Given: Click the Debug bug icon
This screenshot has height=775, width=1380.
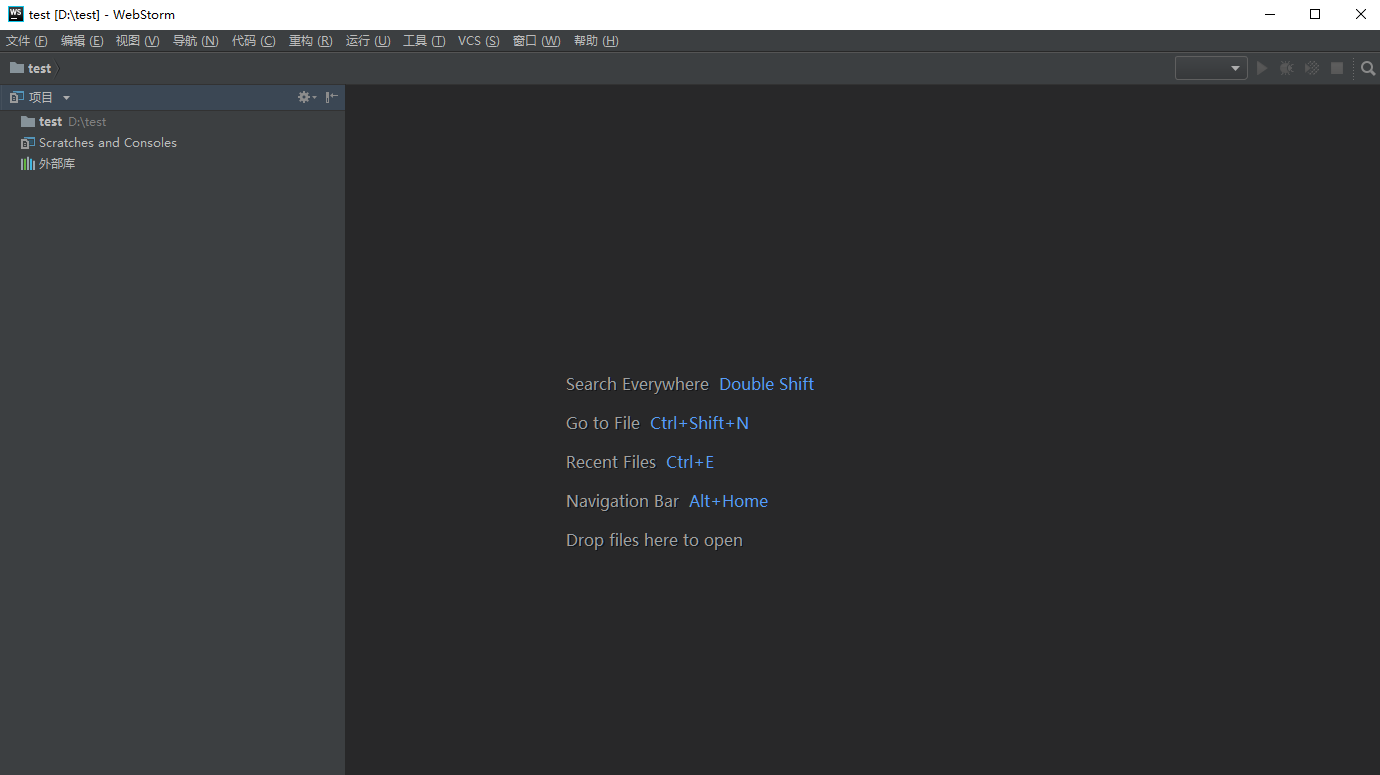Looking at the screenshot, I should point(1287,68).
